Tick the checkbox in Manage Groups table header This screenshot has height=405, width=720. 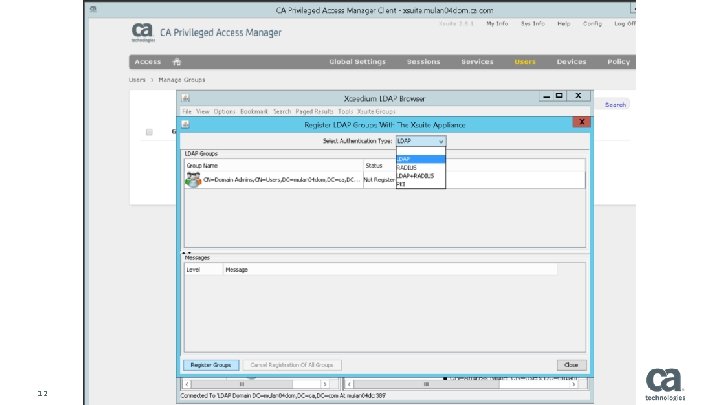149,132
